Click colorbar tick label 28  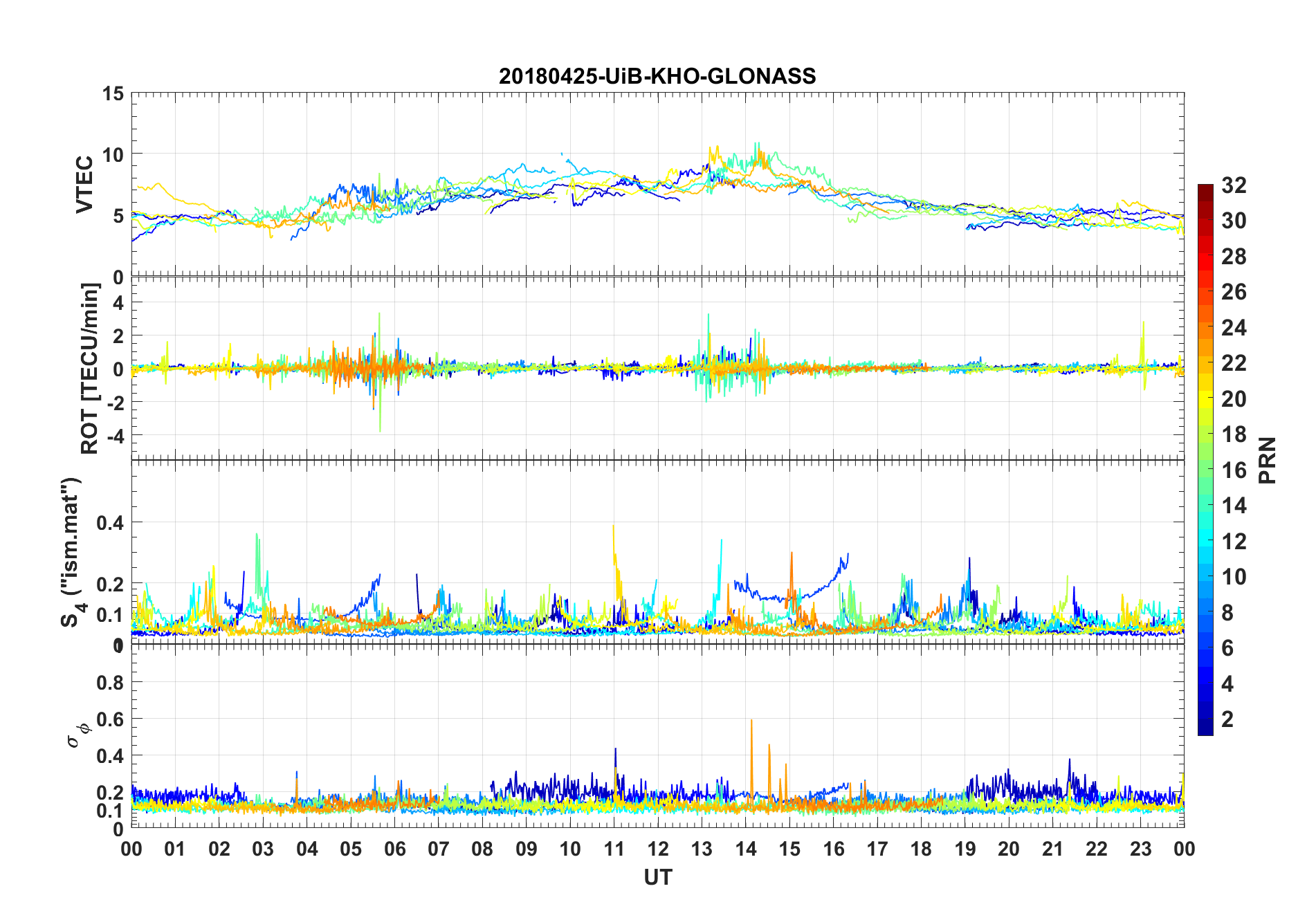click(1234, 257)
